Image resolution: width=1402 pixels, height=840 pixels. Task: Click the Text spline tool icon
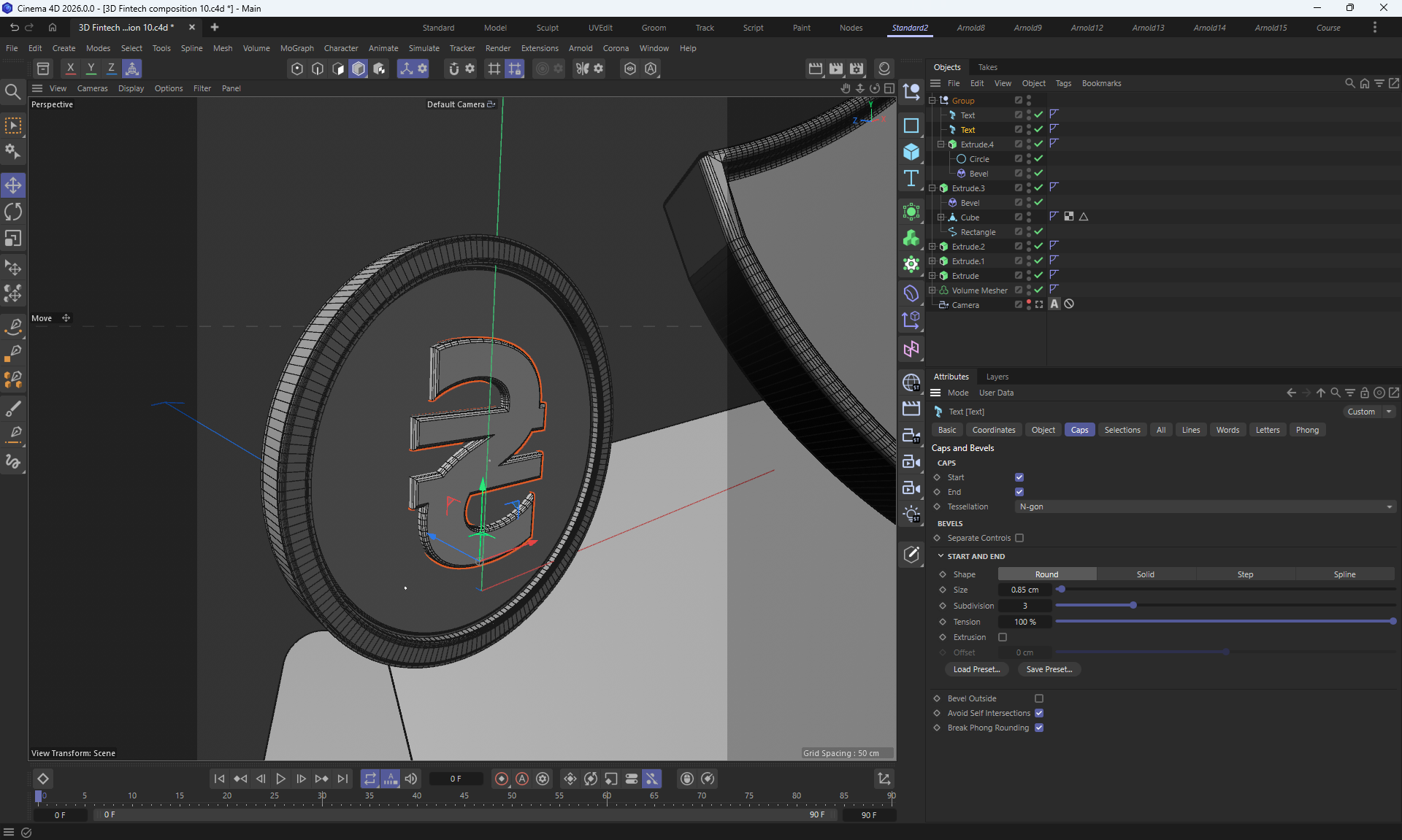(911, 179)
